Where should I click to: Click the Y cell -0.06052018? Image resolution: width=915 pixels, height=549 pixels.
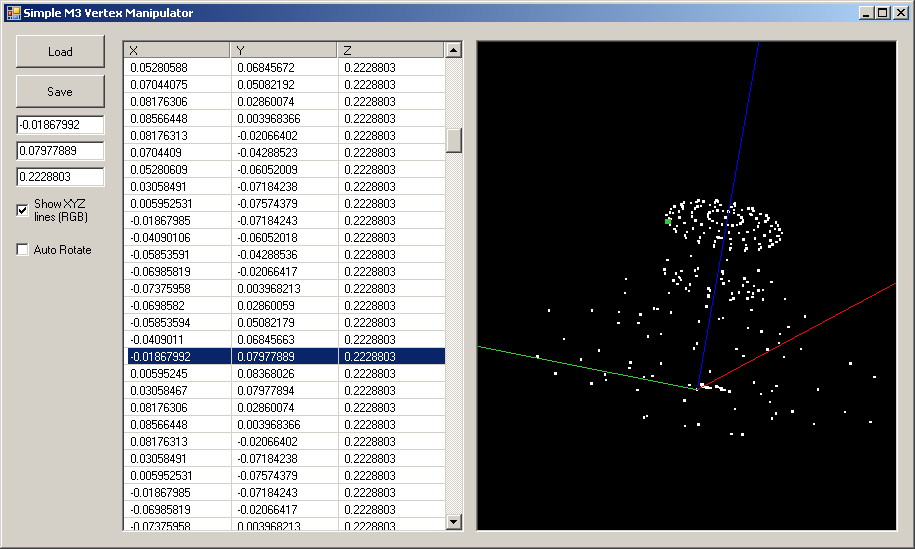[285, 237]
